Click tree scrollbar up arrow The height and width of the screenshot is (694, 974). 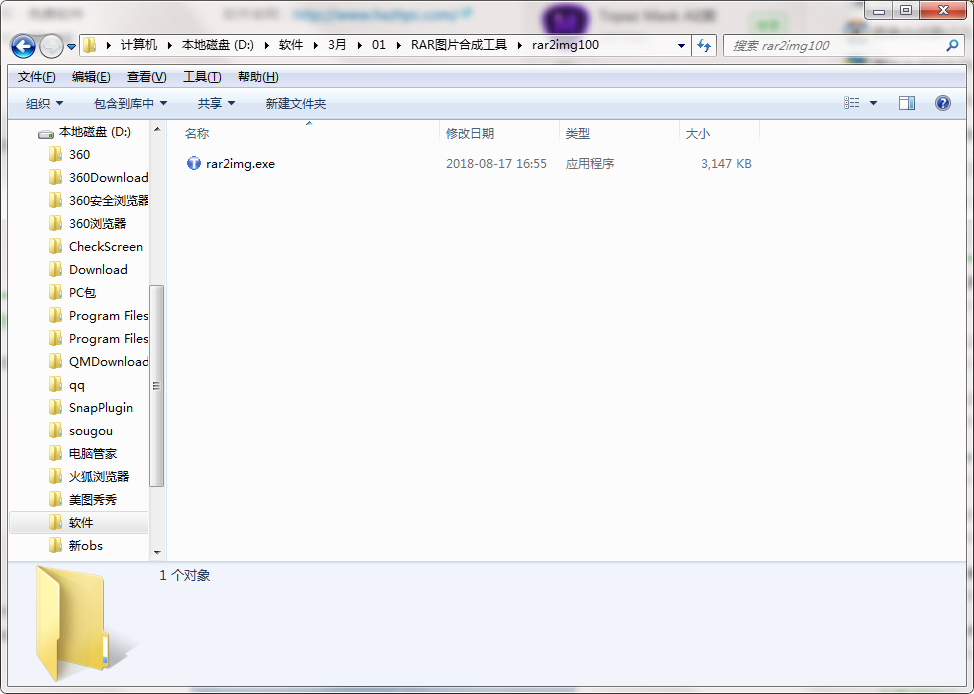[157, 129]
